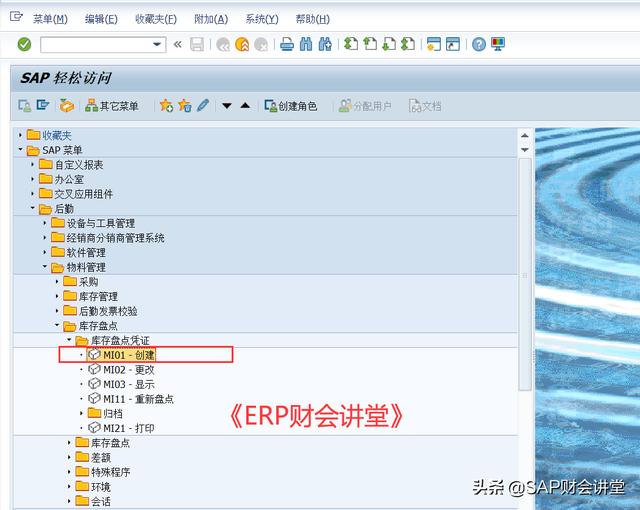Click the Find binoculars icon
This screenshot has width=640, height=510.
click(306, 44)
